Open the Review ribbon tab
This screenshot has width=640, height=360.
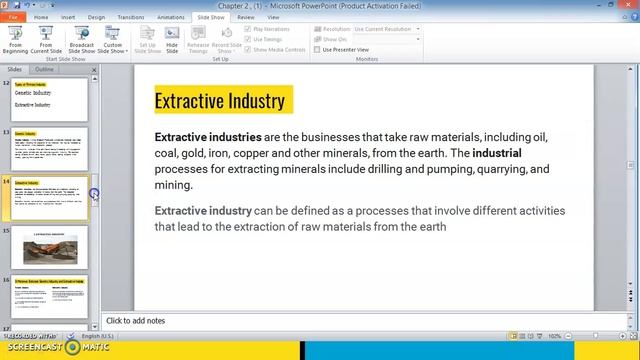coord(246,17)
